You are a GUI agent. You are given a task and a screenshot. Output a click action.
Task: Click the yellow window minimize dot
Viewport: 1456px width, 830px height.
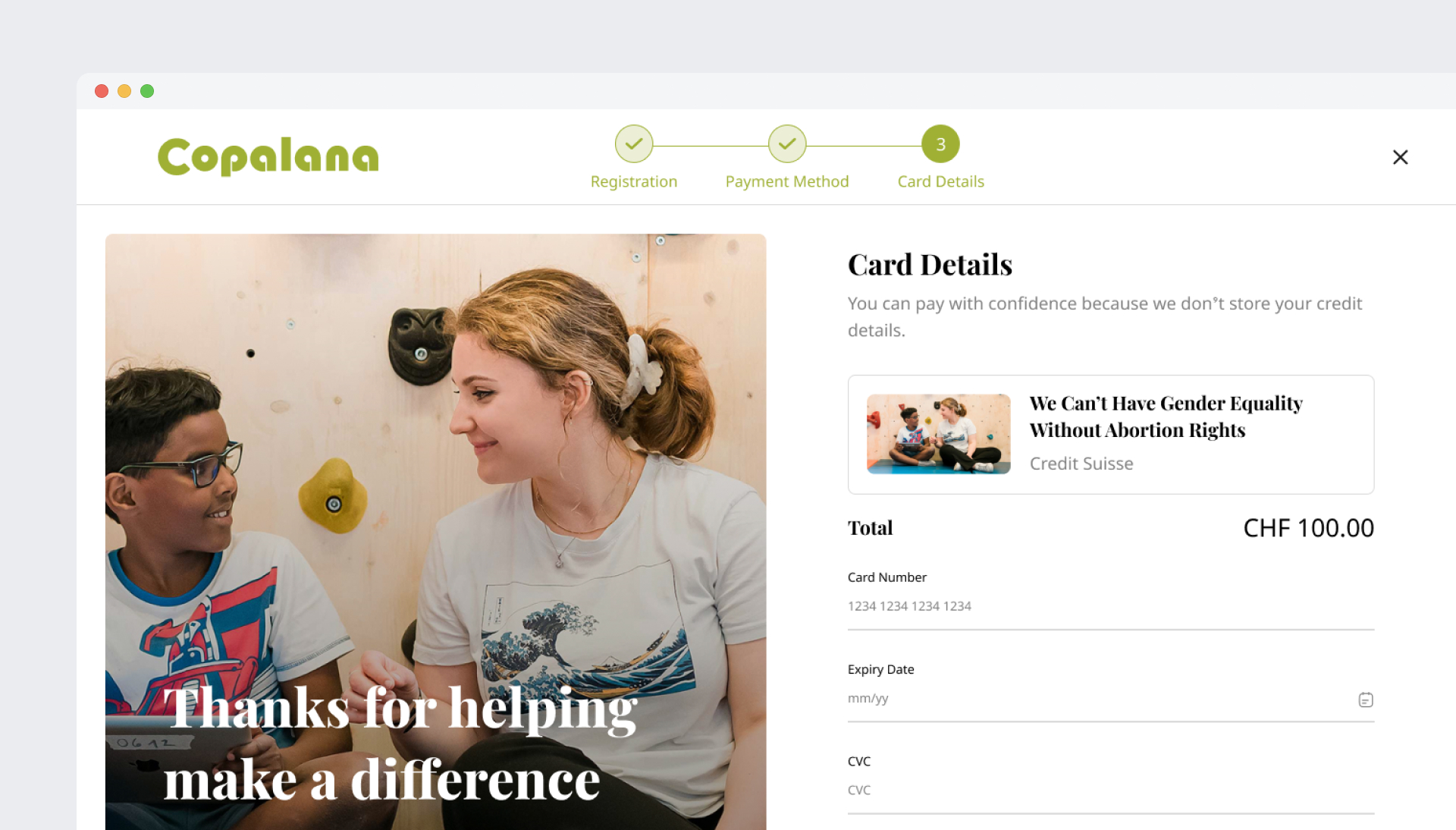click(x=124, y=91)
